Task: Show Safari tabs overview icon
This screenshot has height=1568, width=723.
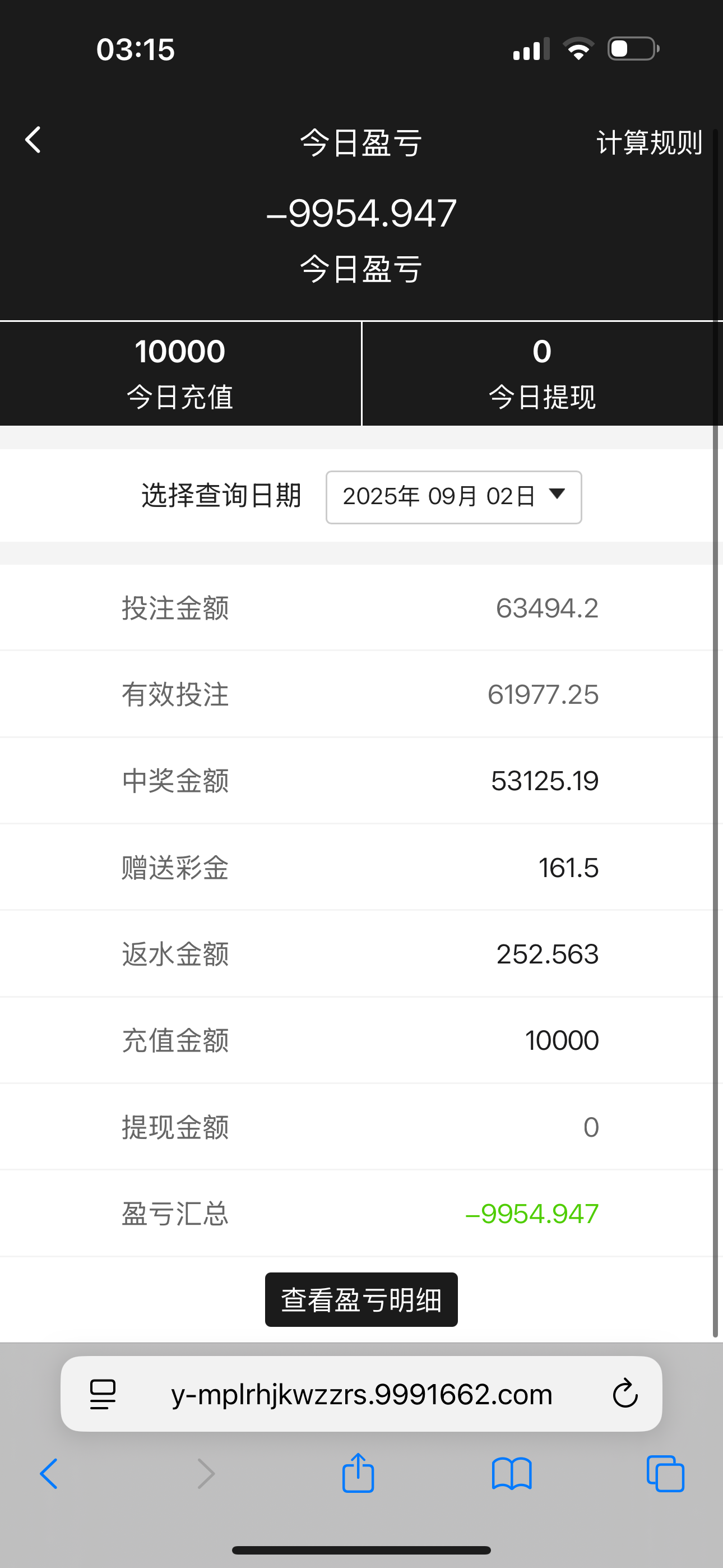Action: (665, 1474)
